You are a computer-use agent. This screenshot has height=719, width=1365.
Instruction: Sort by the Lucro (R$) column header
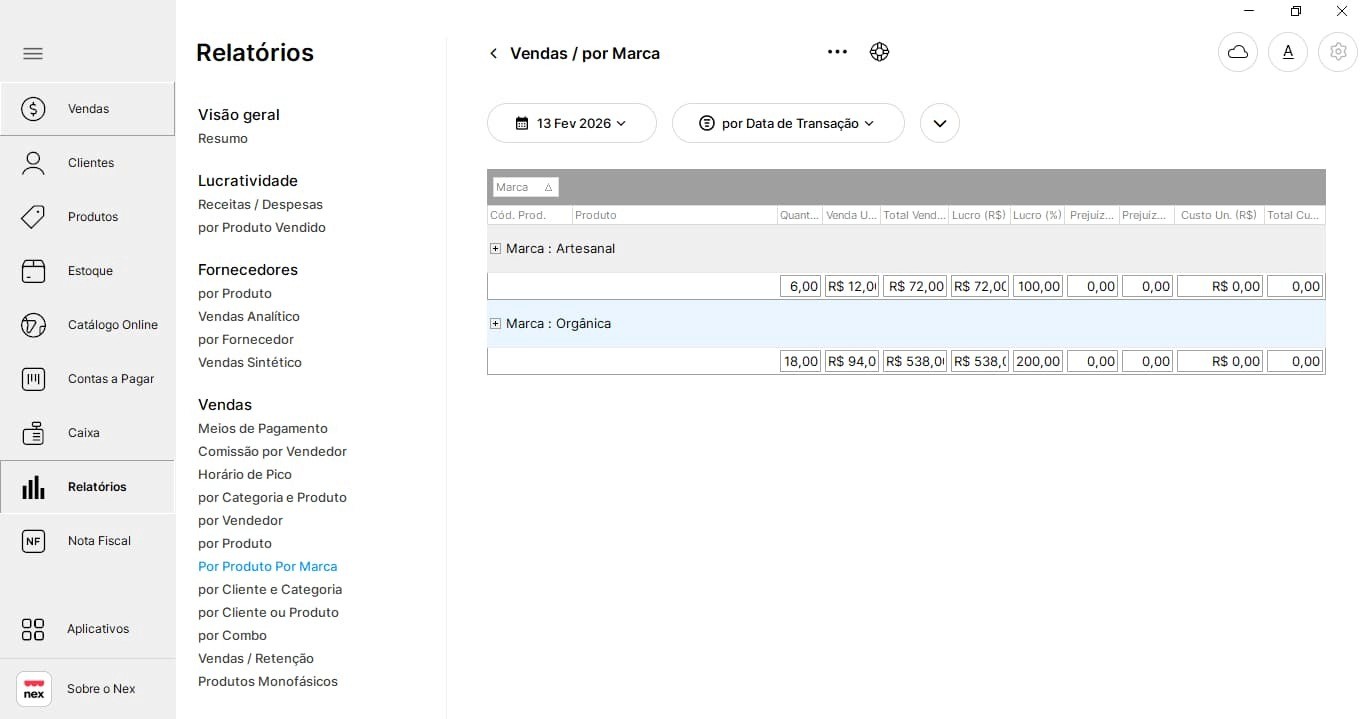coord(979,215)
